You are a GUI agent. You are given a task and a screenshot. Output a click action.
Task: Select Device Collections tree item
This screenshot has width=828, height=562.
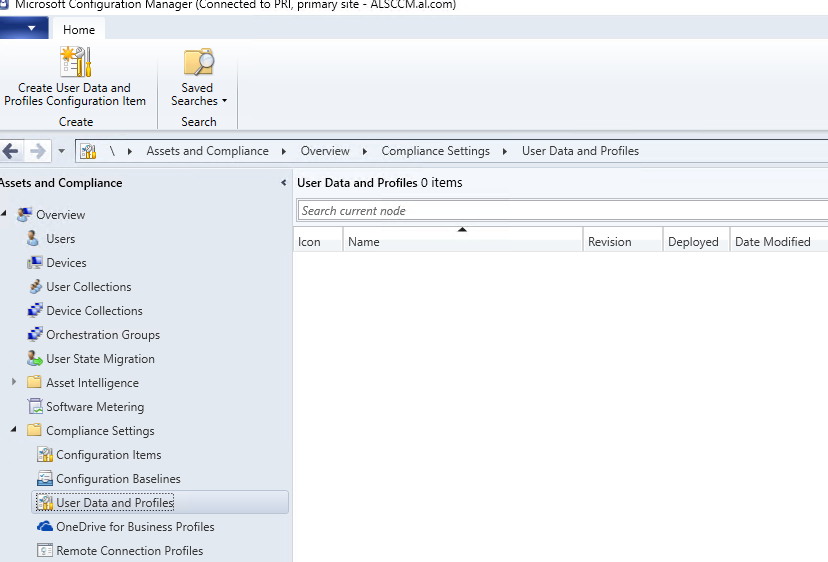coord(95,311)
